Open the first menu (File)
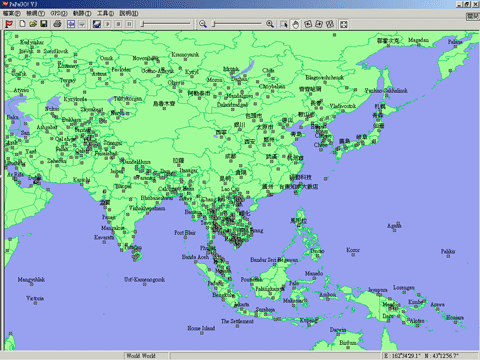The height and width of the screenshot is (360, 480). coord(12,13)
